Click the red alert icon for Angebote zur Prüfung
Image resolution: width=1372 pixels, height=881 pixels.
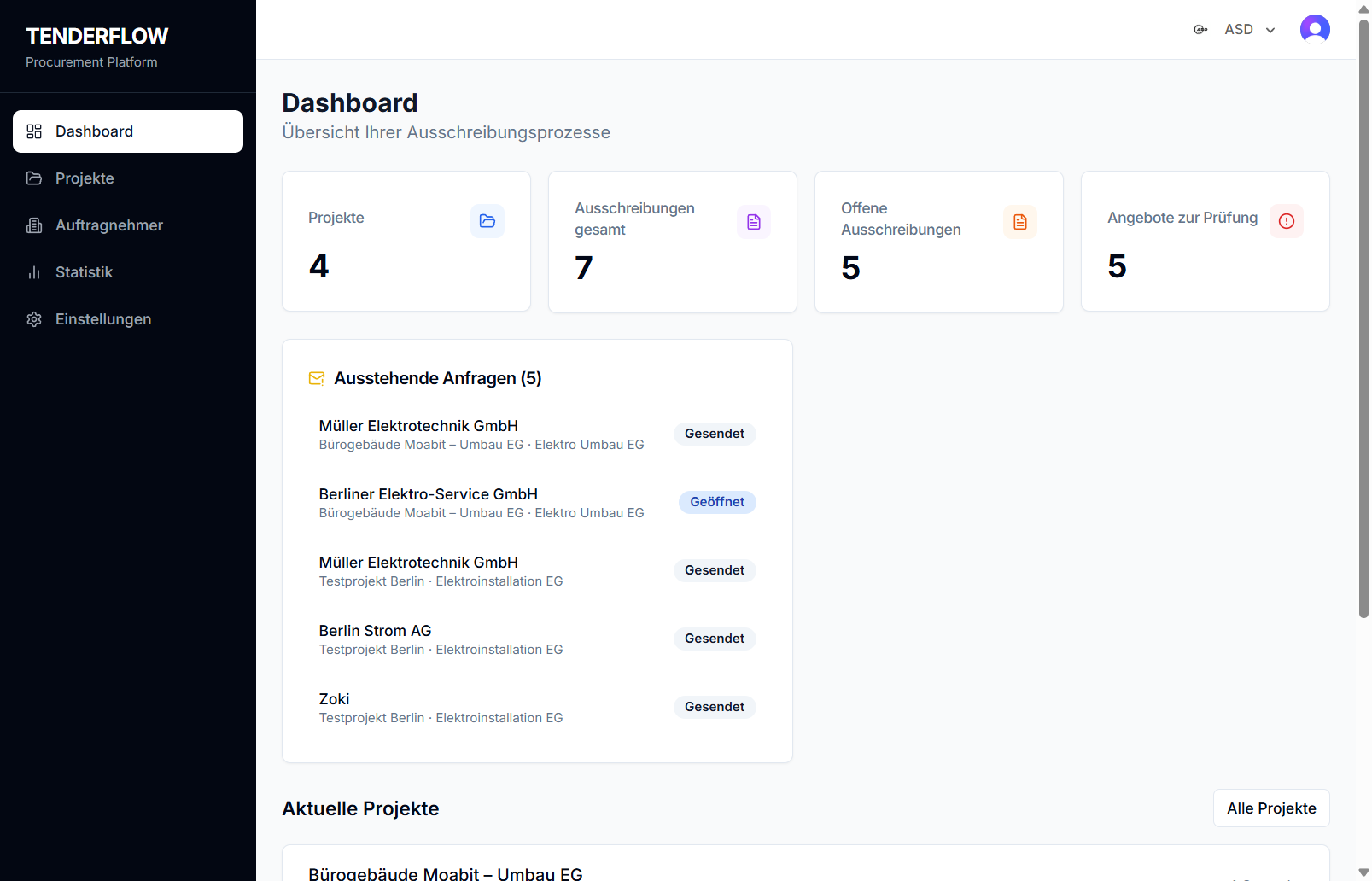click(x=1286, y=221)
